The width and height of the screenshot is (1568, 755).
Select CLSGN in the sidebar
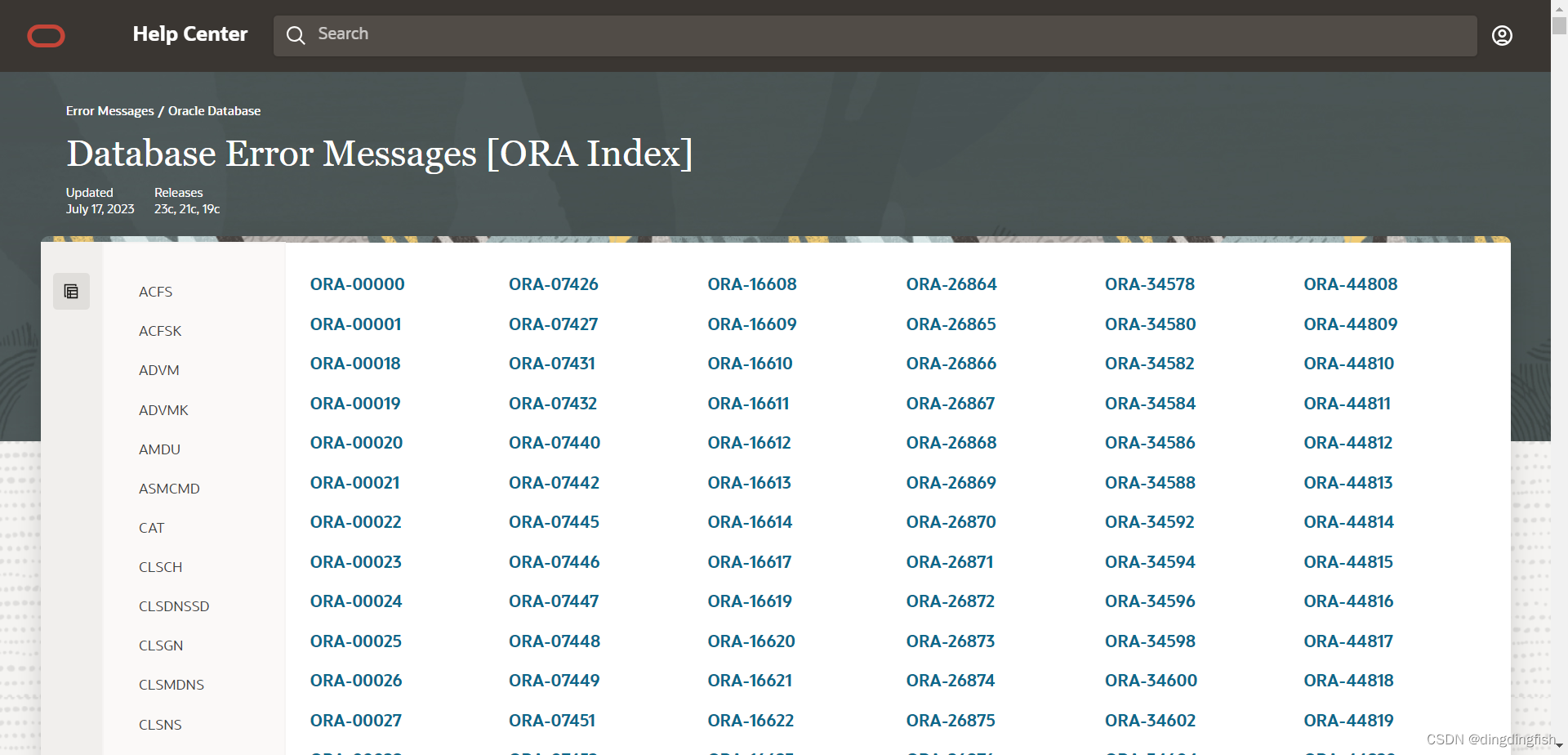pos(161,646)
